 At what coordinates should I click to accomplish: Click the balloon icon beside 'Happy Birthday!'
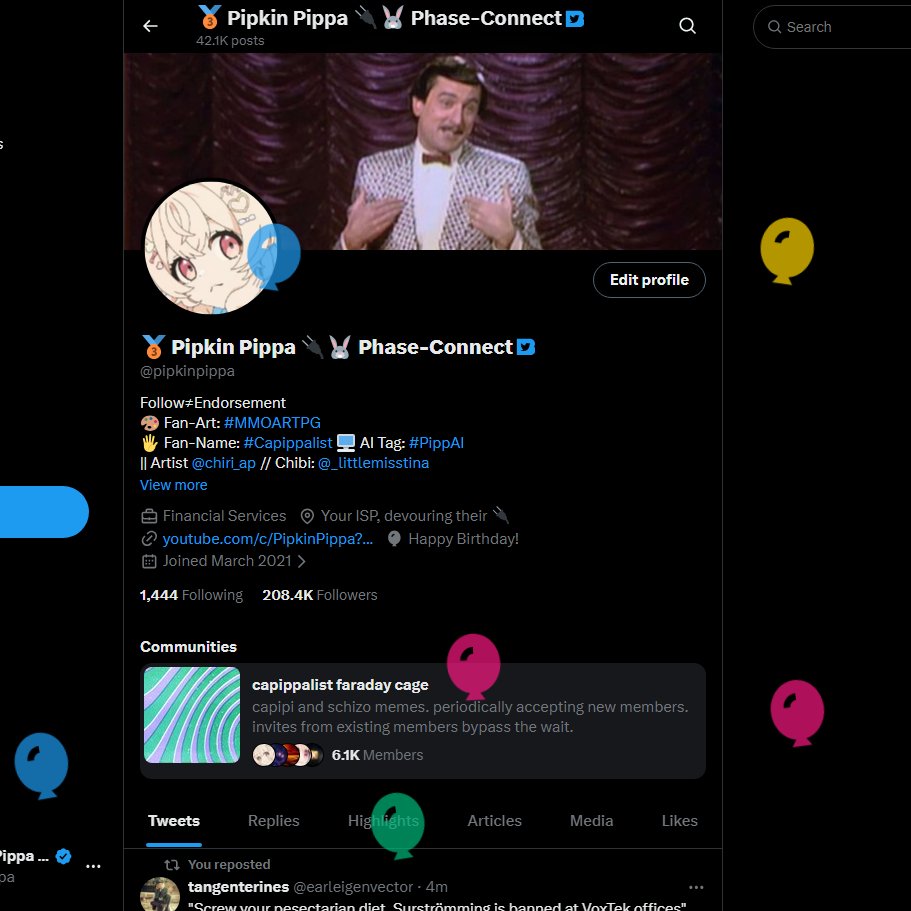coord(393,538)
